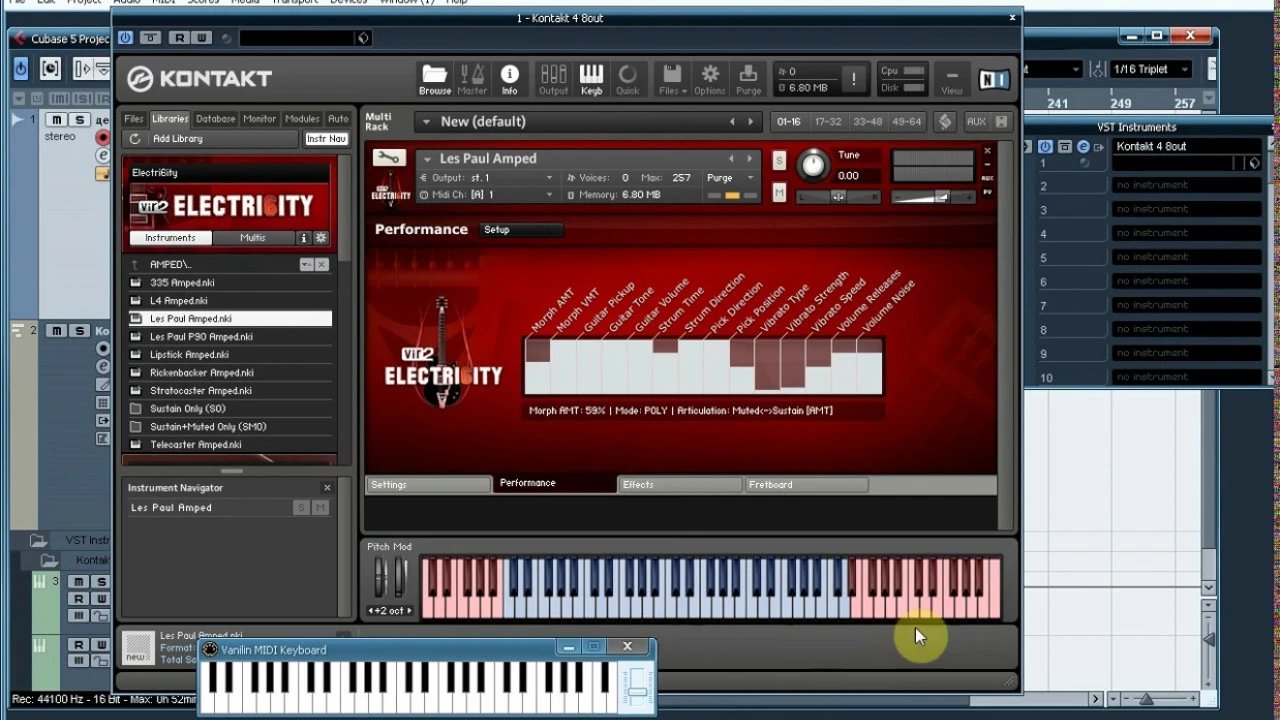Open Electri6ity library settings gear
The width and height of the screenshot is (1280, 720).
point(321,238)
